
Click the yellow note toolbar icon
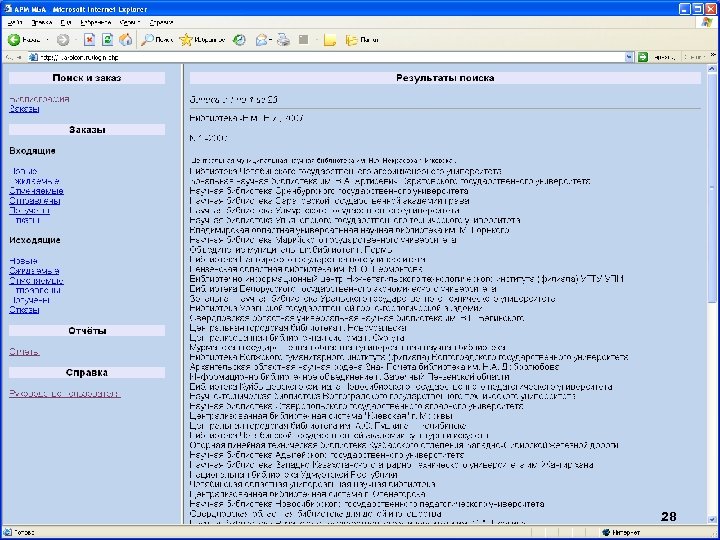pyautogui.click(x=329, y=40)
